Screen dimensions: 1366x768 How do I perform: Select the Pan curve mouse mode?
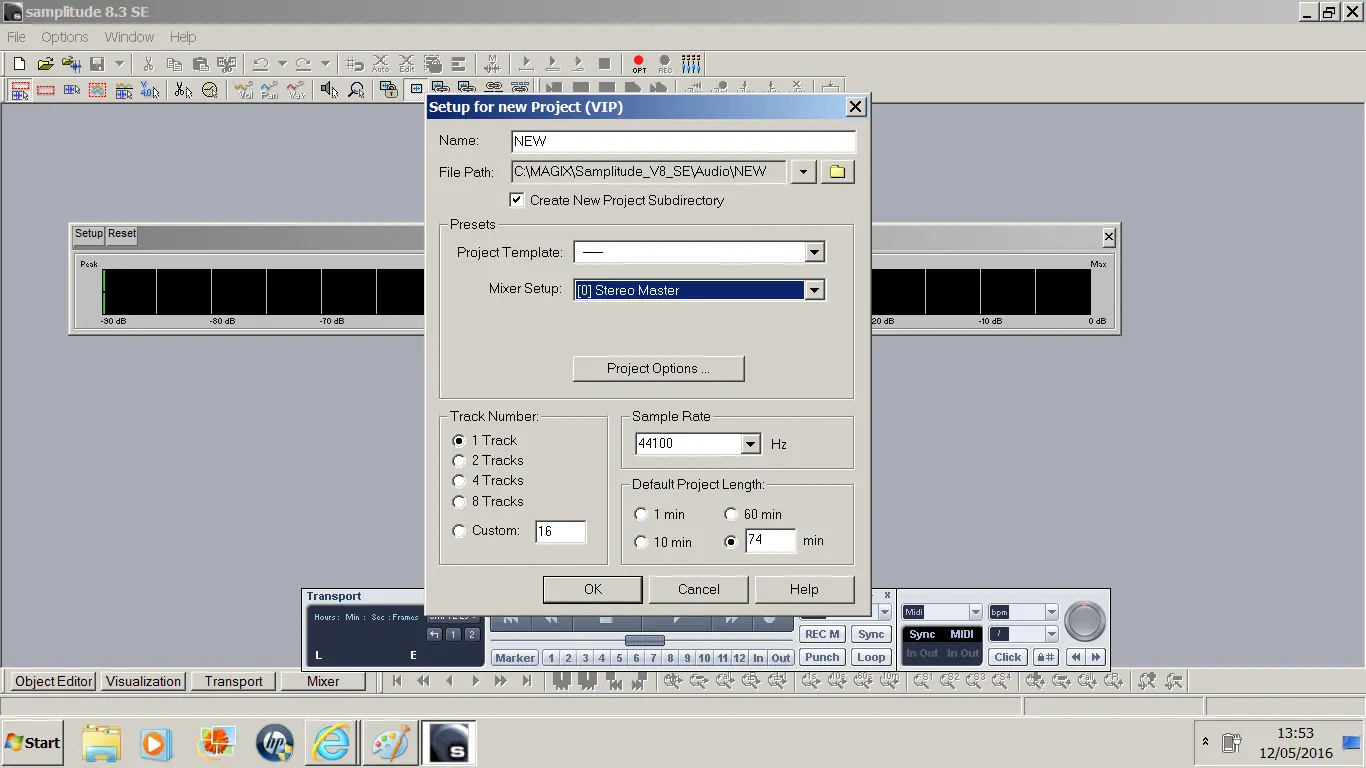pos(270,90)
